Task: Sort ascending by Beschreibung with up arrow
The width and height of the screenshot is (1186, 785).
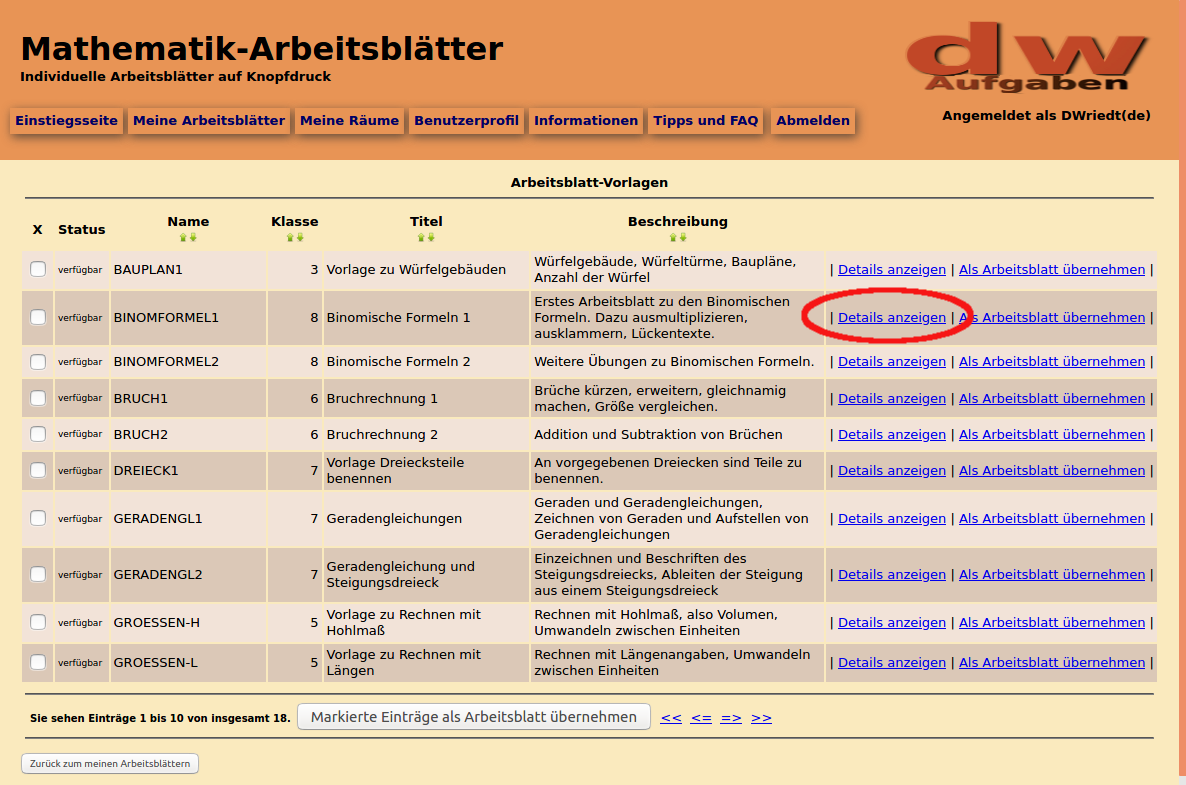Action: coord(673,237)
